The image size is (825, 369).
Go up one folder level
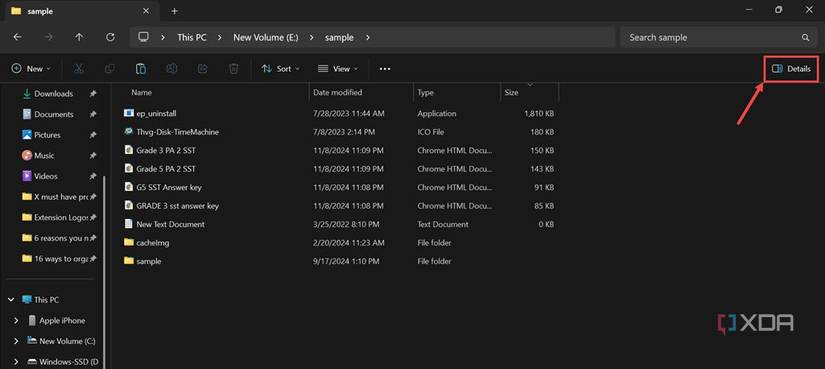[x=79, y=37]
